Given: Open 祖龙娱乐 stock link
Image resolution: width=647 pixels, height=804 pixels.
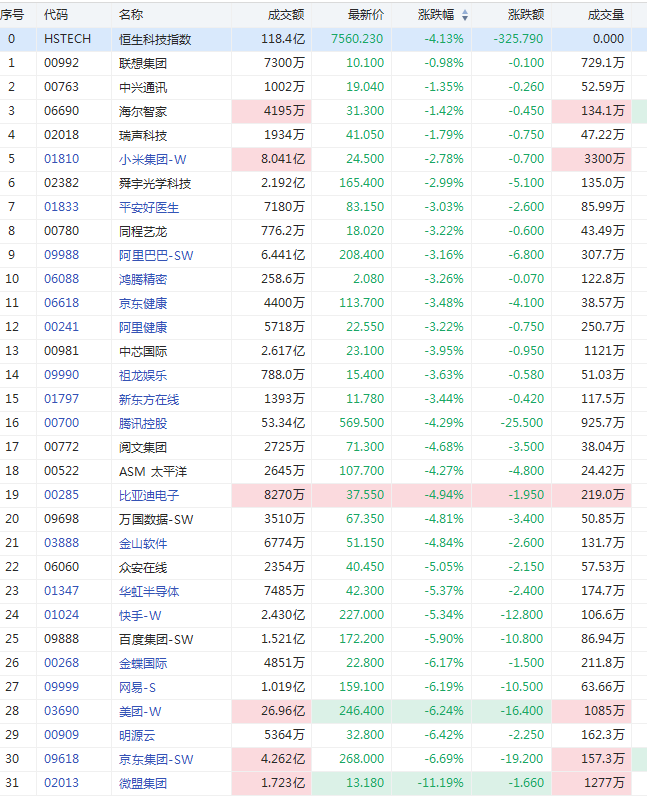Looking at the screenshot, I should tap(143, 375).
